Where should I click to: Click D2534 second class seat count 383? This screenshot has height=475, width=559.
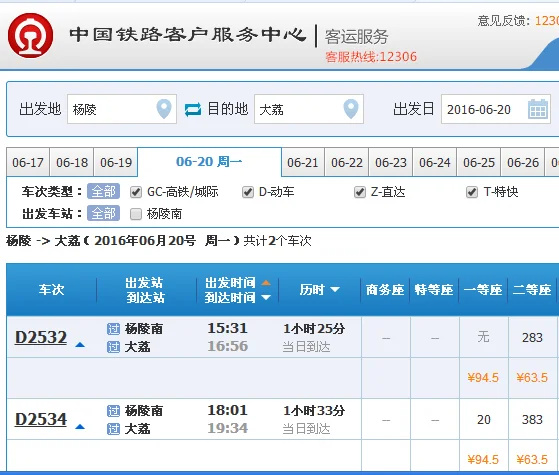tap(532, 419)
